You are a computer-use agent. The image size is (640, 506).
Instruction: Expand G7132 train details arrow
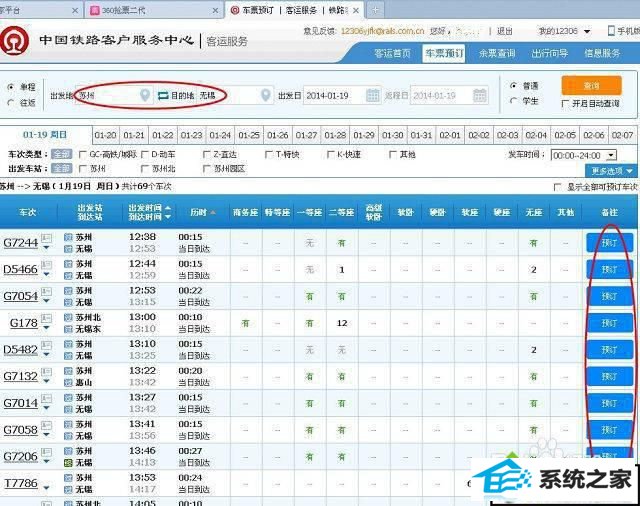coord(47,381)
